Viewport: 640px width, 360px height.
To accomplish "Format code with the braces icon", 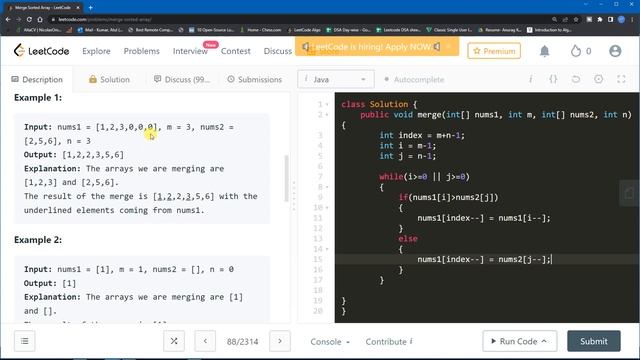I will (553, 79).
